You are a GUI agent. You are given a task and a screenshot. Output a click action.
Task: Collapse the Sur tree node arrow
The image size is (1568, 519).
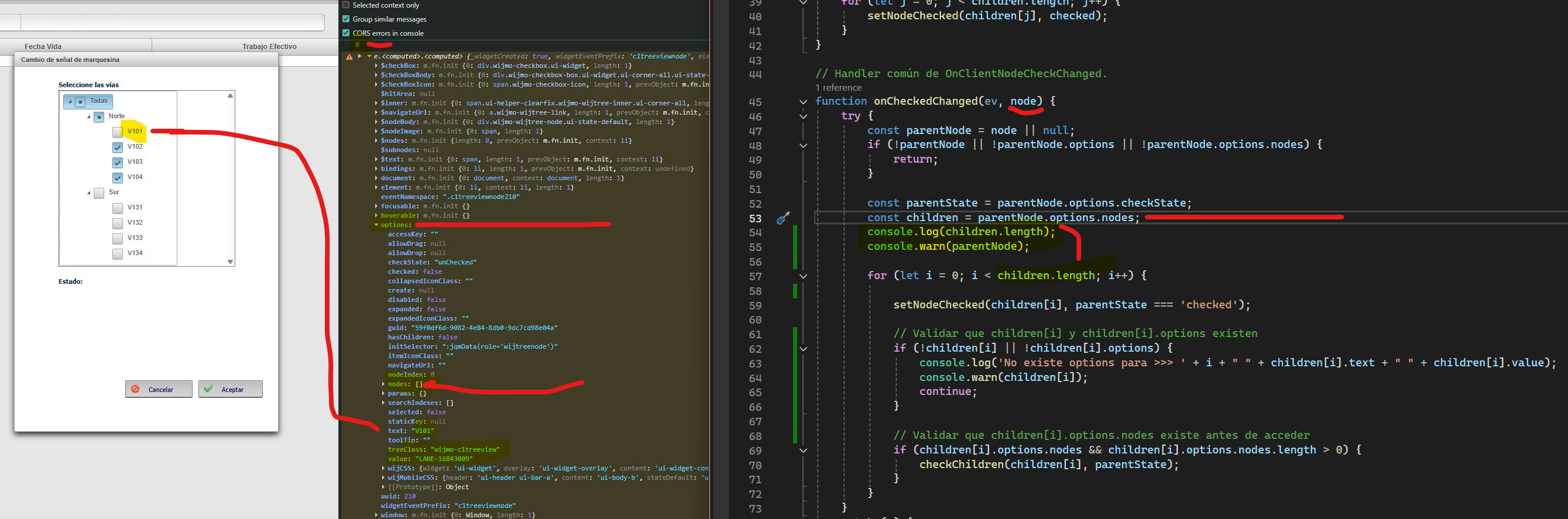(x=89, y=193)
